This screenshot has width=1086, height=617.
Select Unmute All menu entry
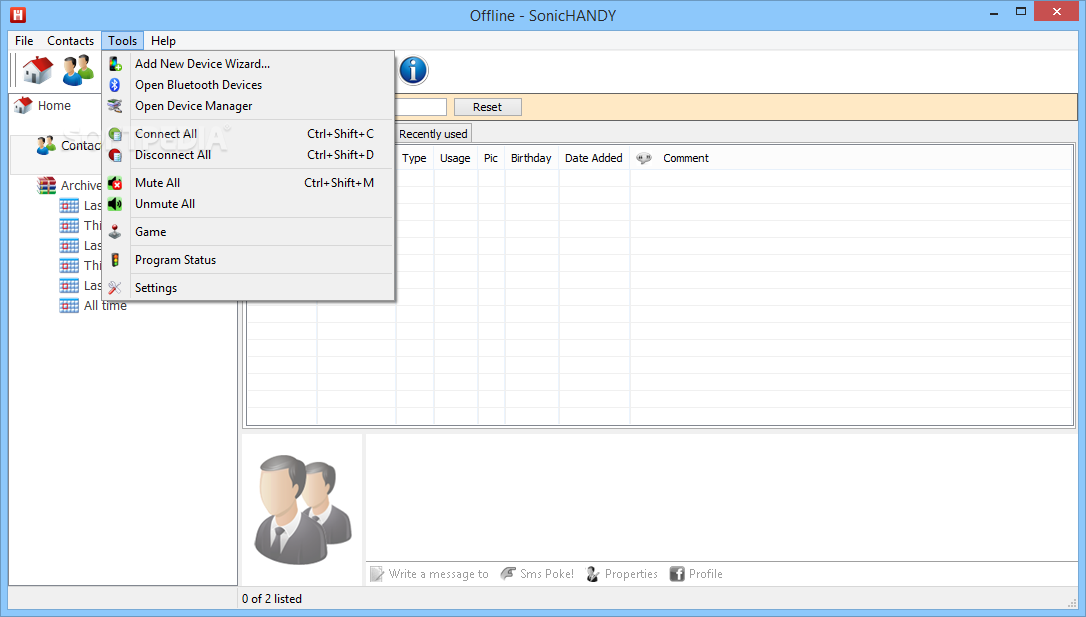248,204
